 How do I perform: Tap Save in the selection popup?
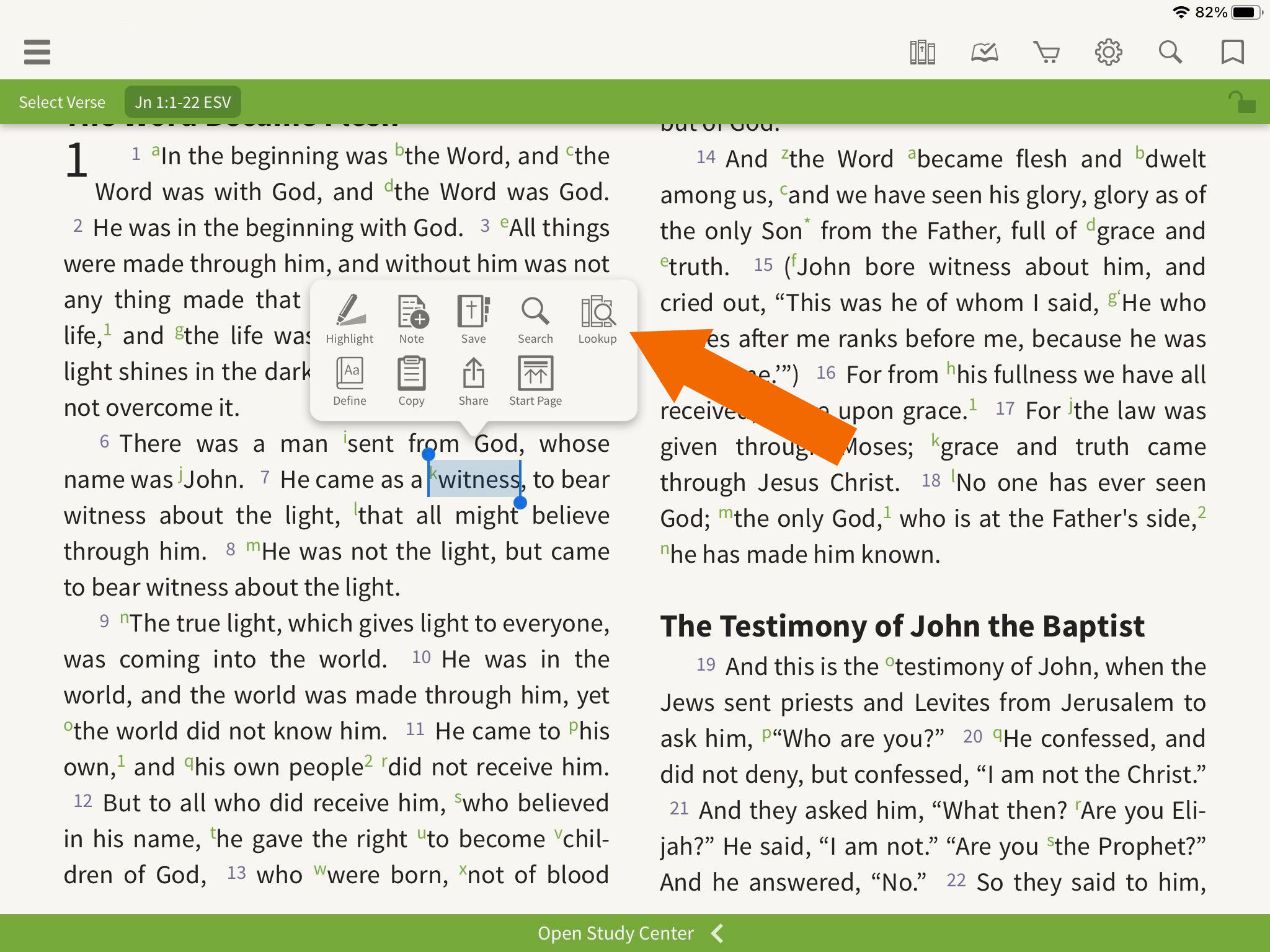point(474,319)
